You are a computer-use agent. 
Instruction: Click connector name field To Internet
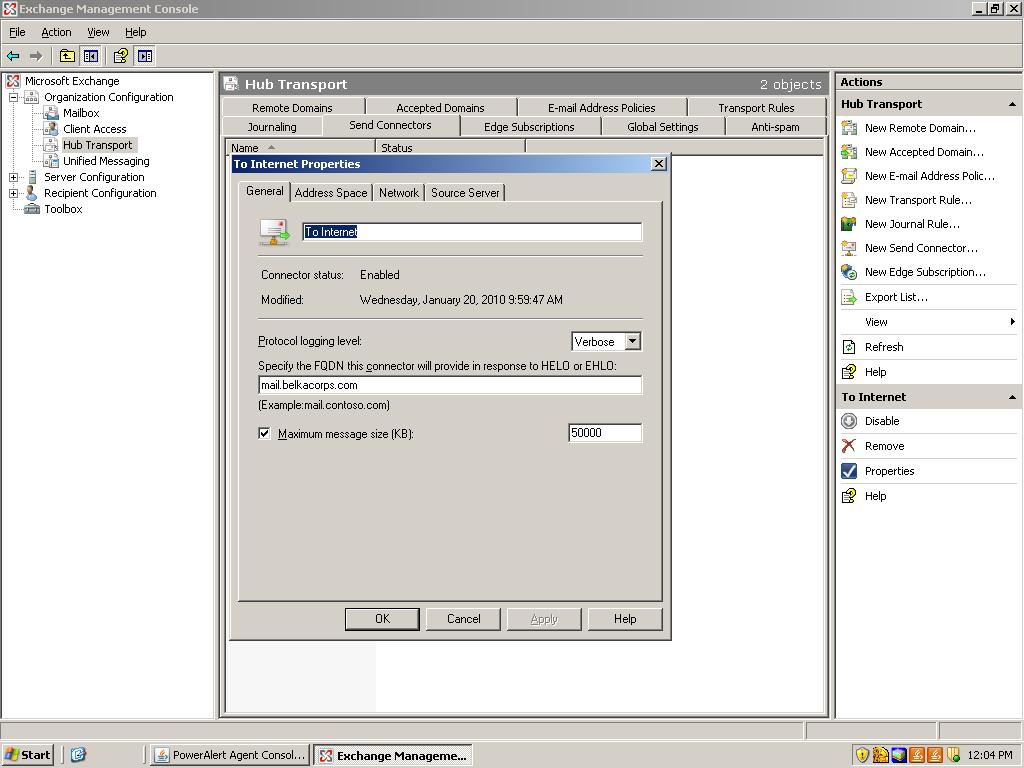[x=472, y=232]
